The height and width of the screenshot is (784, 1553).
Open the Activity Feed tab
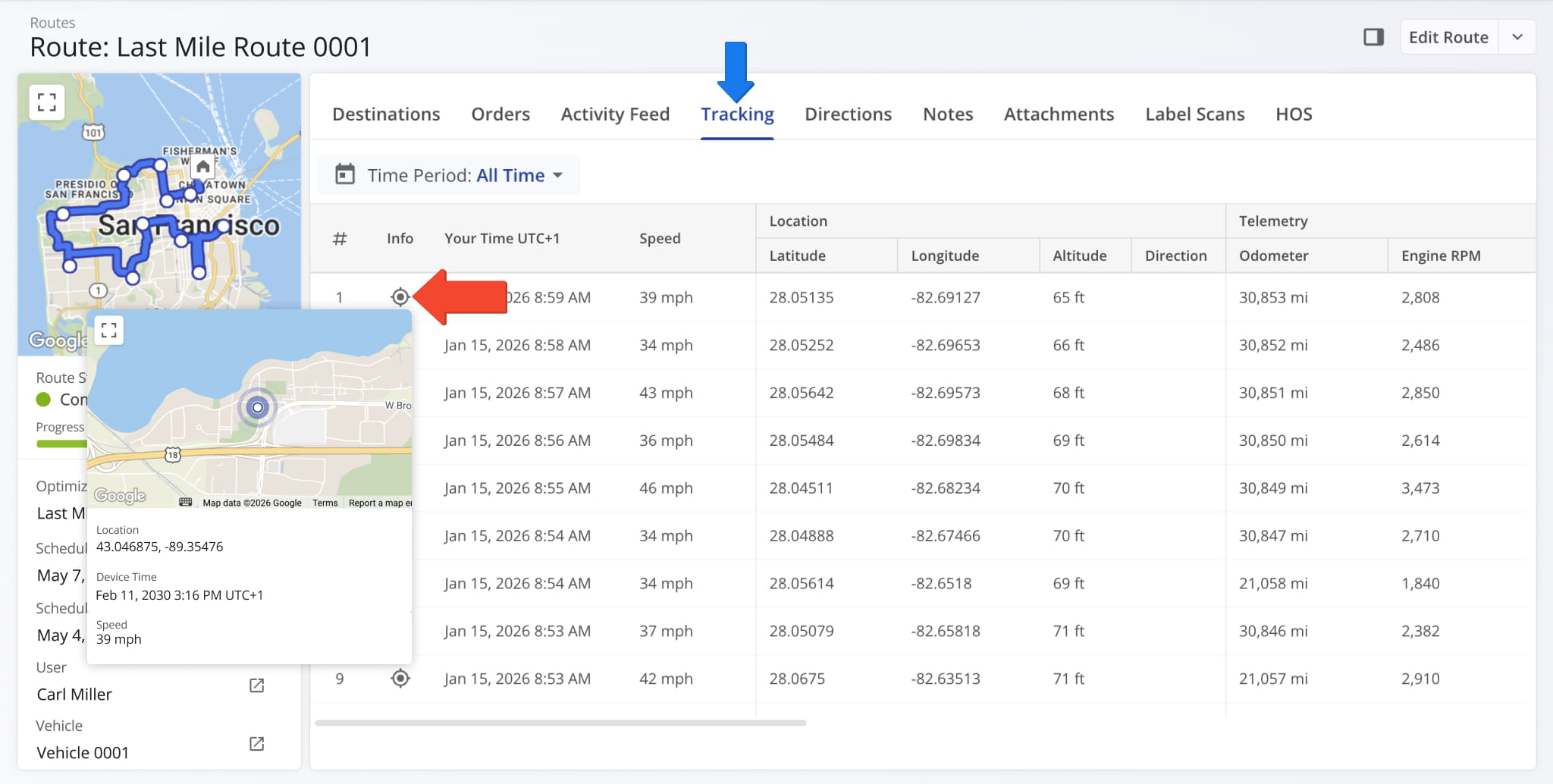[615, 114]
